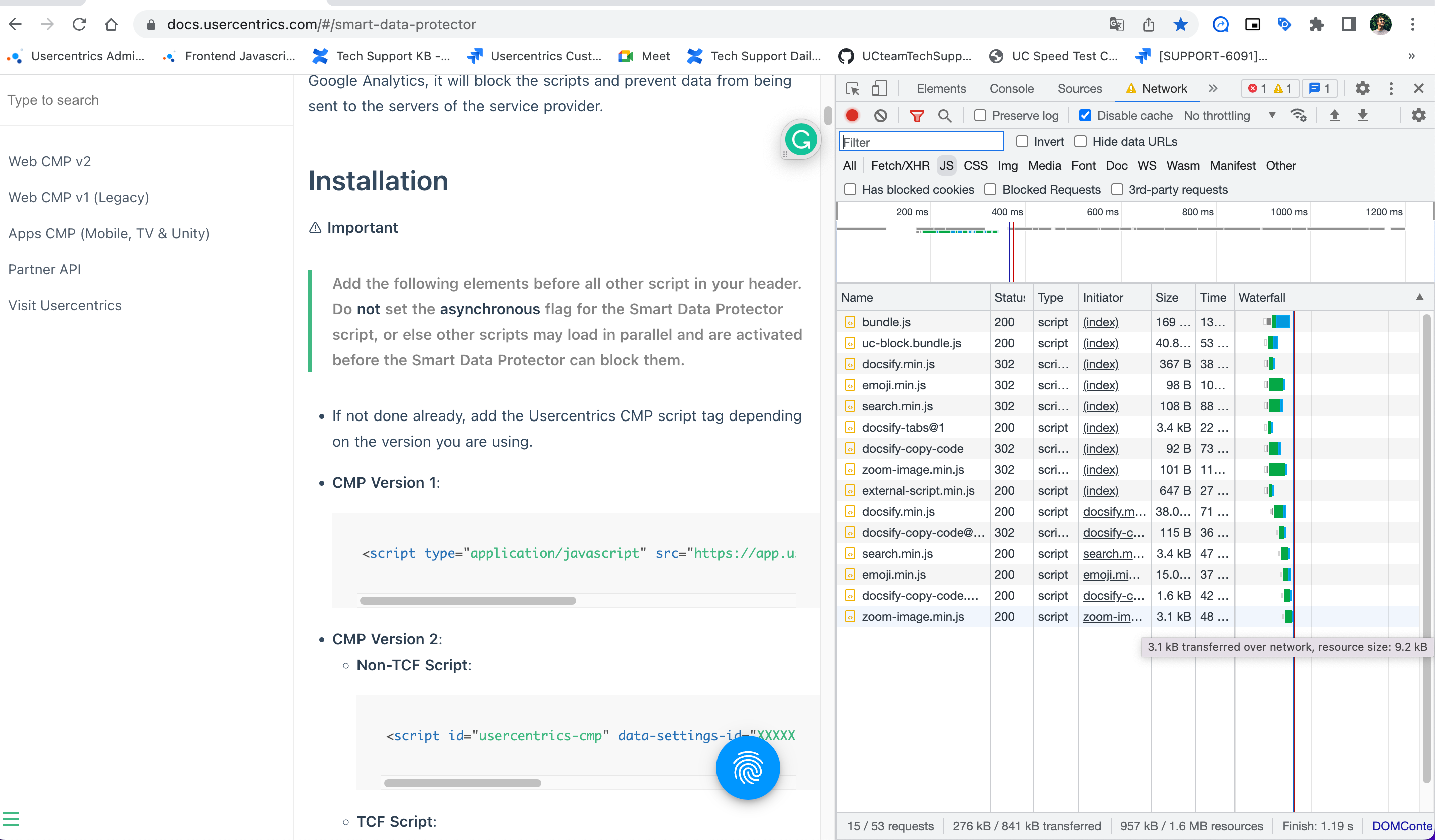Open DevTools customize three-dot menu
The image size is (1435, 840).
click(1391, 88)
